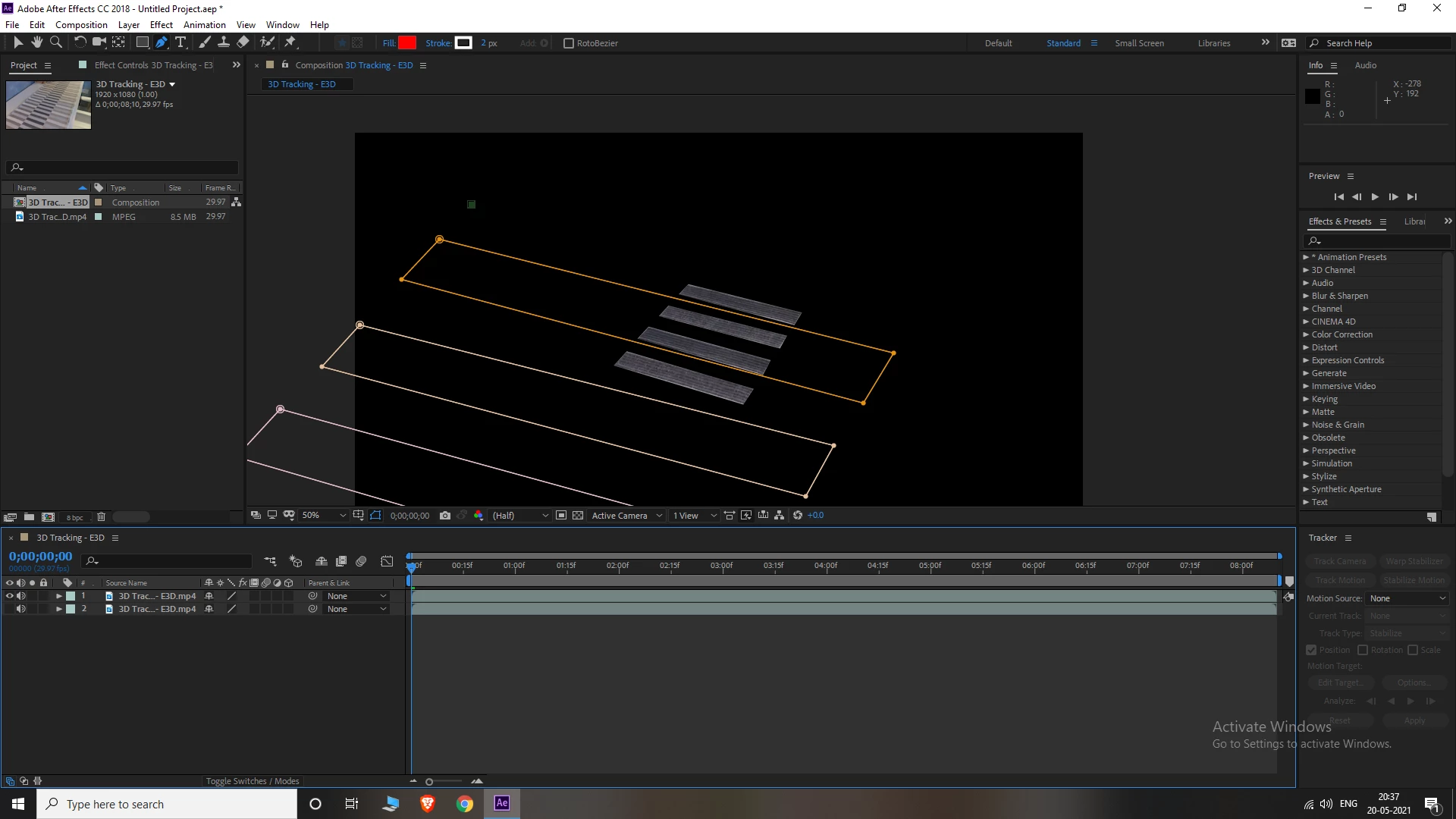Take snapshot with camera icon in viewer
The image size is (1456, 819).
(x=445, y=516)
